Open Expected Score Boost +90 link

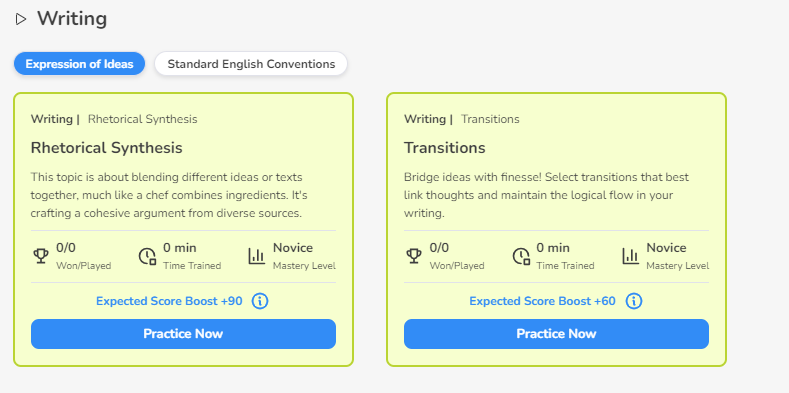click(169, 301)
